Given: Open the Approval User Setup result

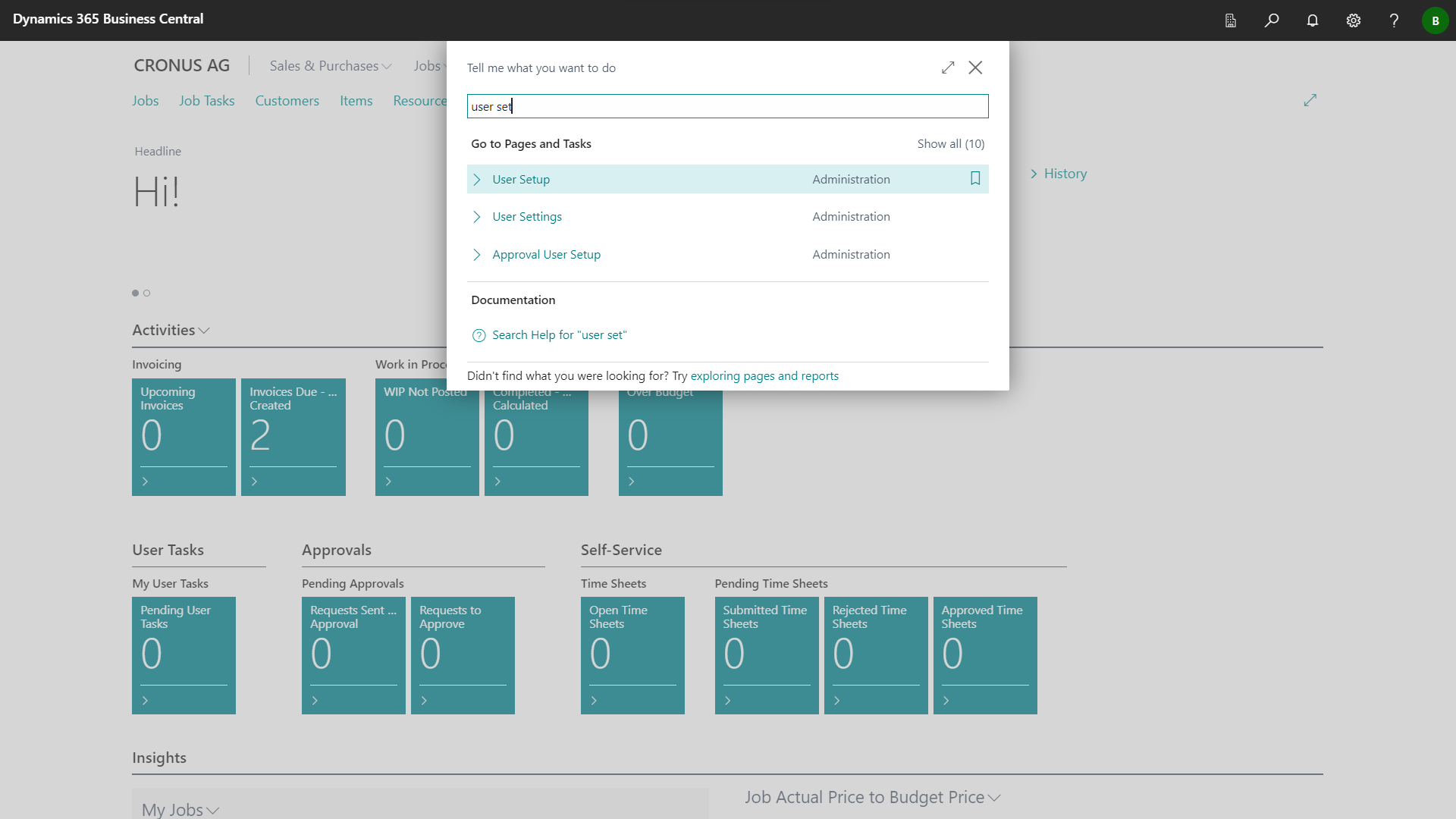Looking at the screenshot, I should 546,255.
